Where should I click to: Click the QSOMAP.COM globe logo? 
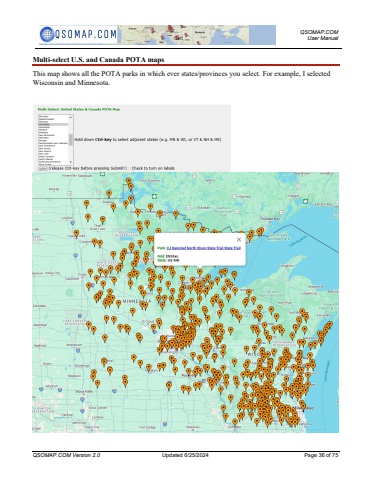tap(47, 34)
